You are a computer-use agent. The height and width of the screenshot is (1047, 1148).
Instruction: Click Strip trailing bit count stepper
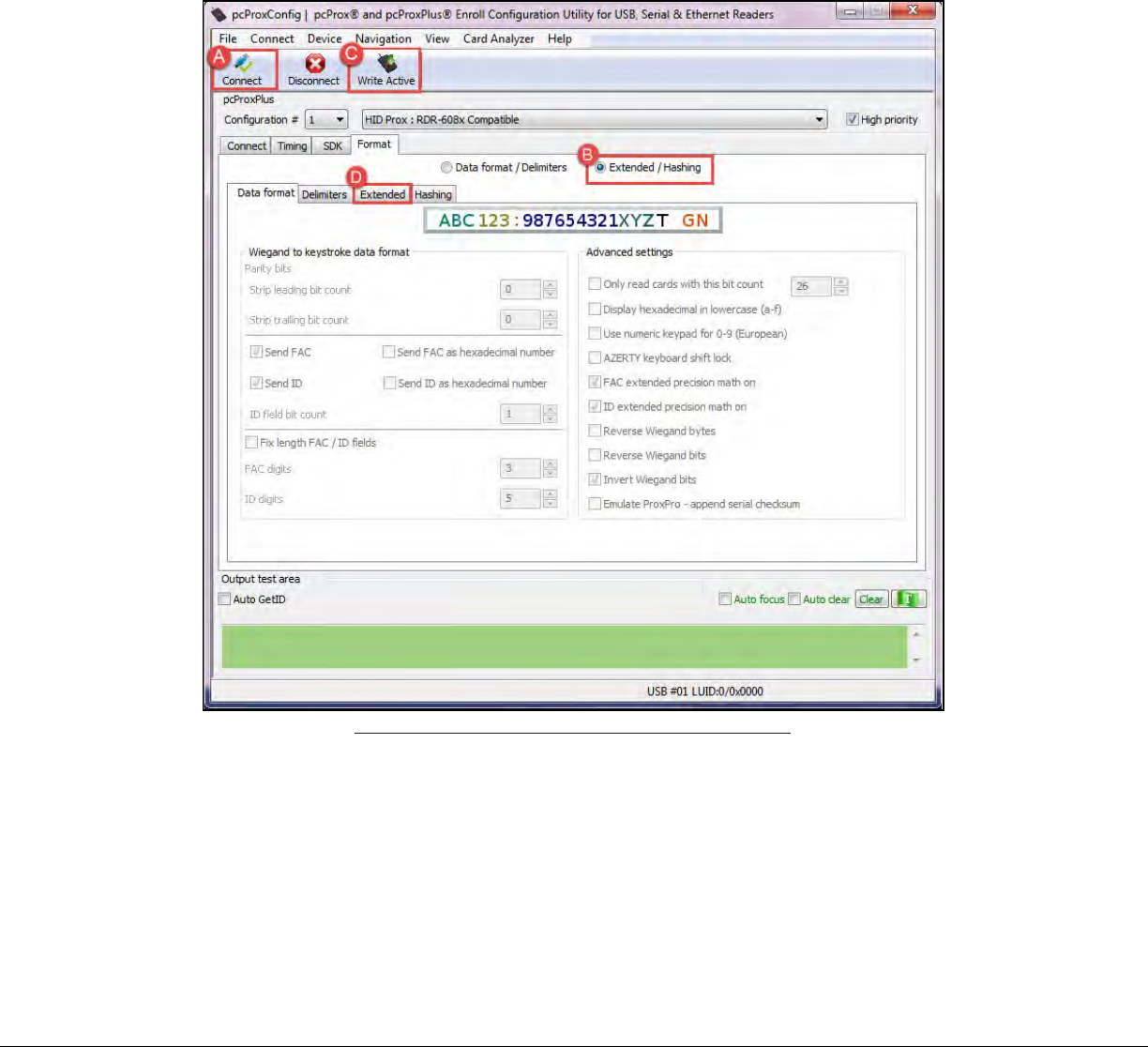pyautogui.click(x=551, y=320)
